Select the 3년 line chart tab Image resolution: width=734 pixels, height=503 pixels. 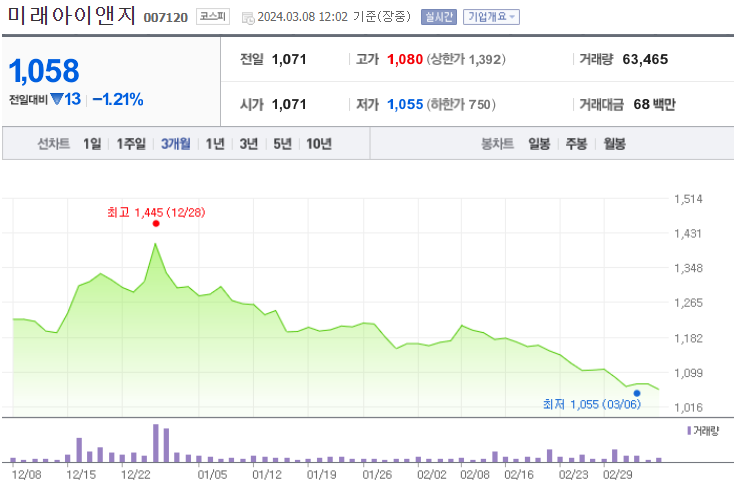249,144
